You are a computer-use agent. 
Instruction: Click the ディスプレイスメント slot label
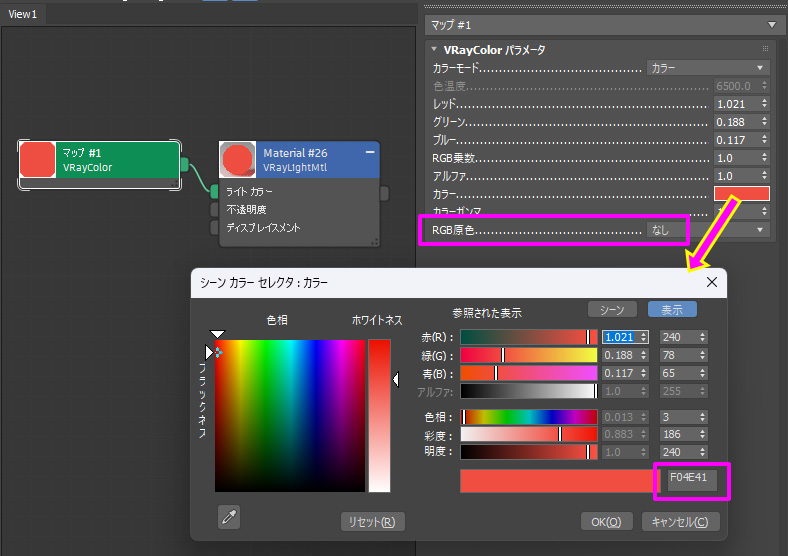pos(263,227)
